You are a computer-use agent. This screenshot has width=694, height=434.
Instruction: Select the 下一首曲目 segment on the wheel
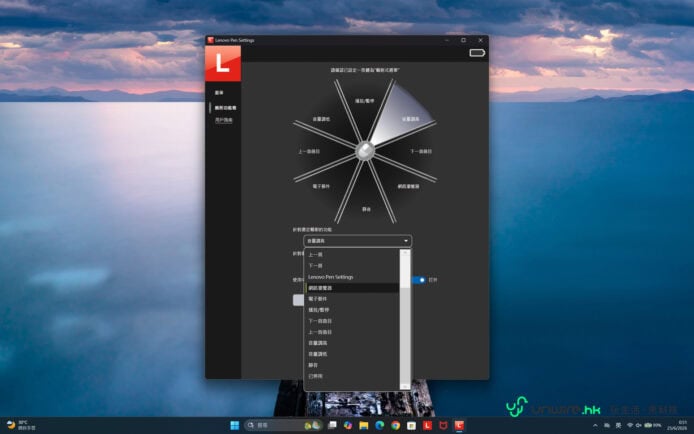420,151
